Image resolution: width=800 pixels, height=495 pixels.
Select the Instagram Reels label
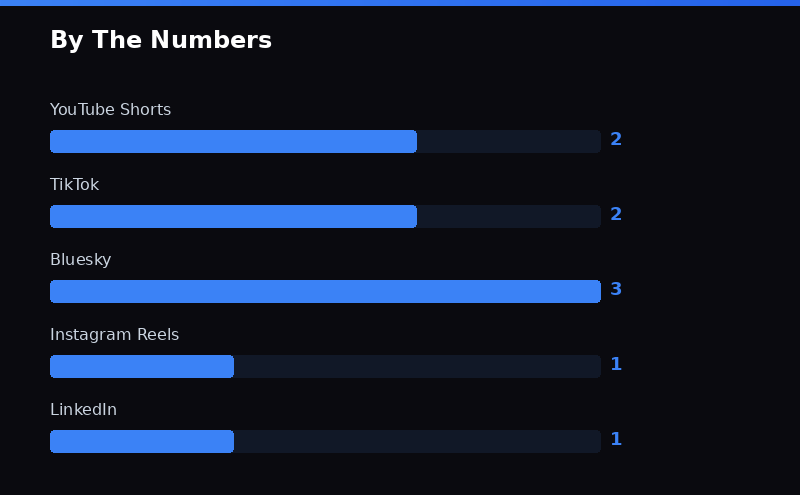[114, 335]
